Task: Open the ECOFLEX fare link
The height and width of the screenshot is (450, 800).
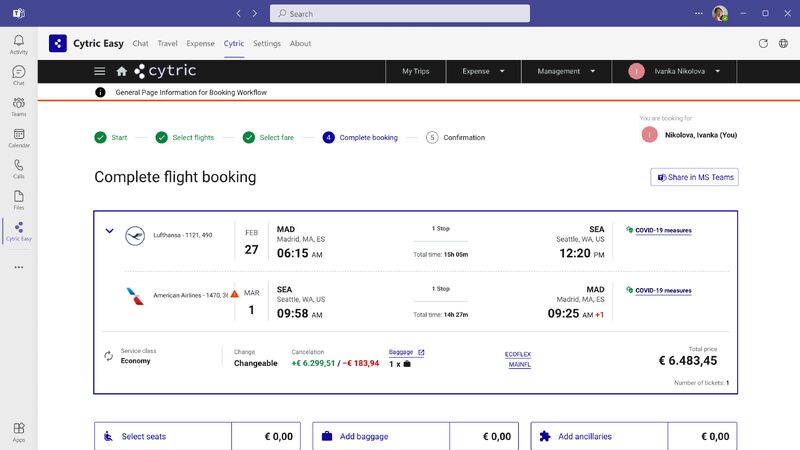Action: [x=517, y=354]
